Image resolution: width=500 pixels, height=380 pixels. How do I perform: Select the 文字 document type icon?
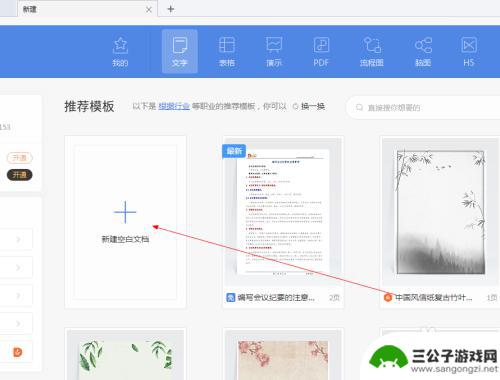[180, 51]
